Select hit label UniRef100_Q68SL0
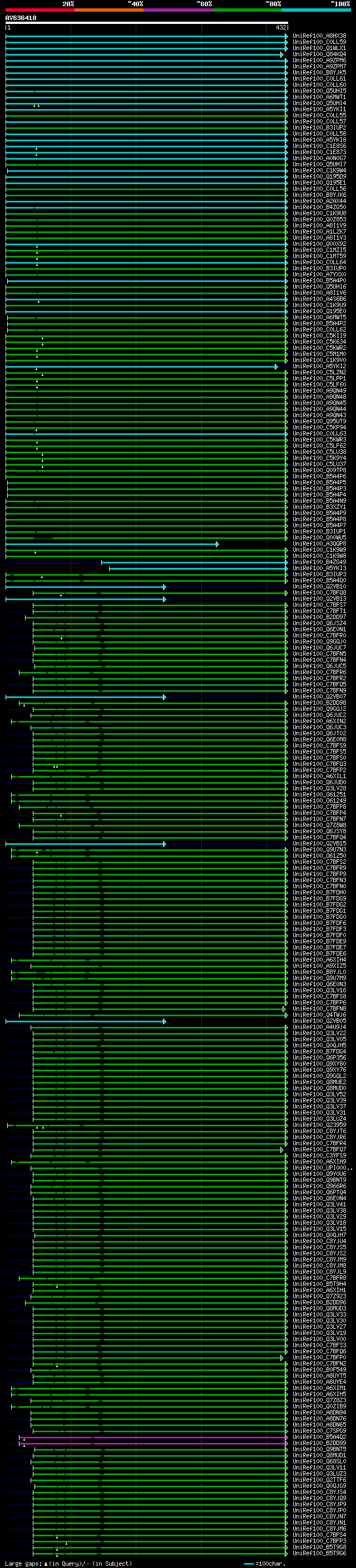This screenshot has height=1568, width=356. [319, 1461]
